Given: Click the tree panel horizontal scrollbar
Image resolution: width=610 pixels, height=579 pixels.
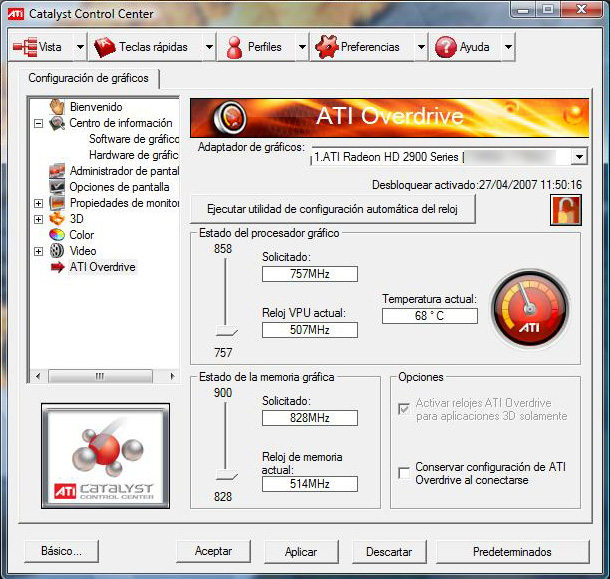Looking at the screenshot, I should point(100,376).
